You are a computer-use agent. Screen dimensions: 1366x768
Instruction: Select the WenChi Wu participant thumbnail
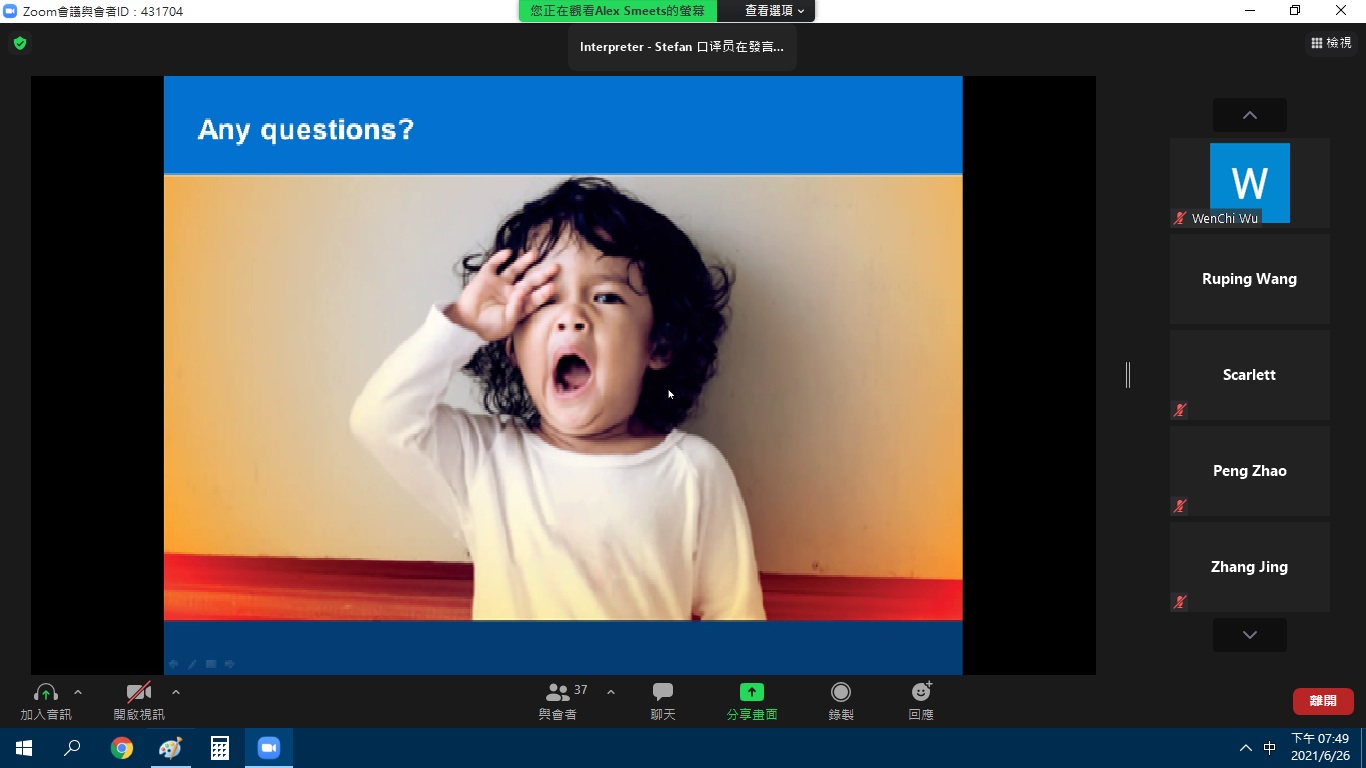click(x=1249, y=183)
